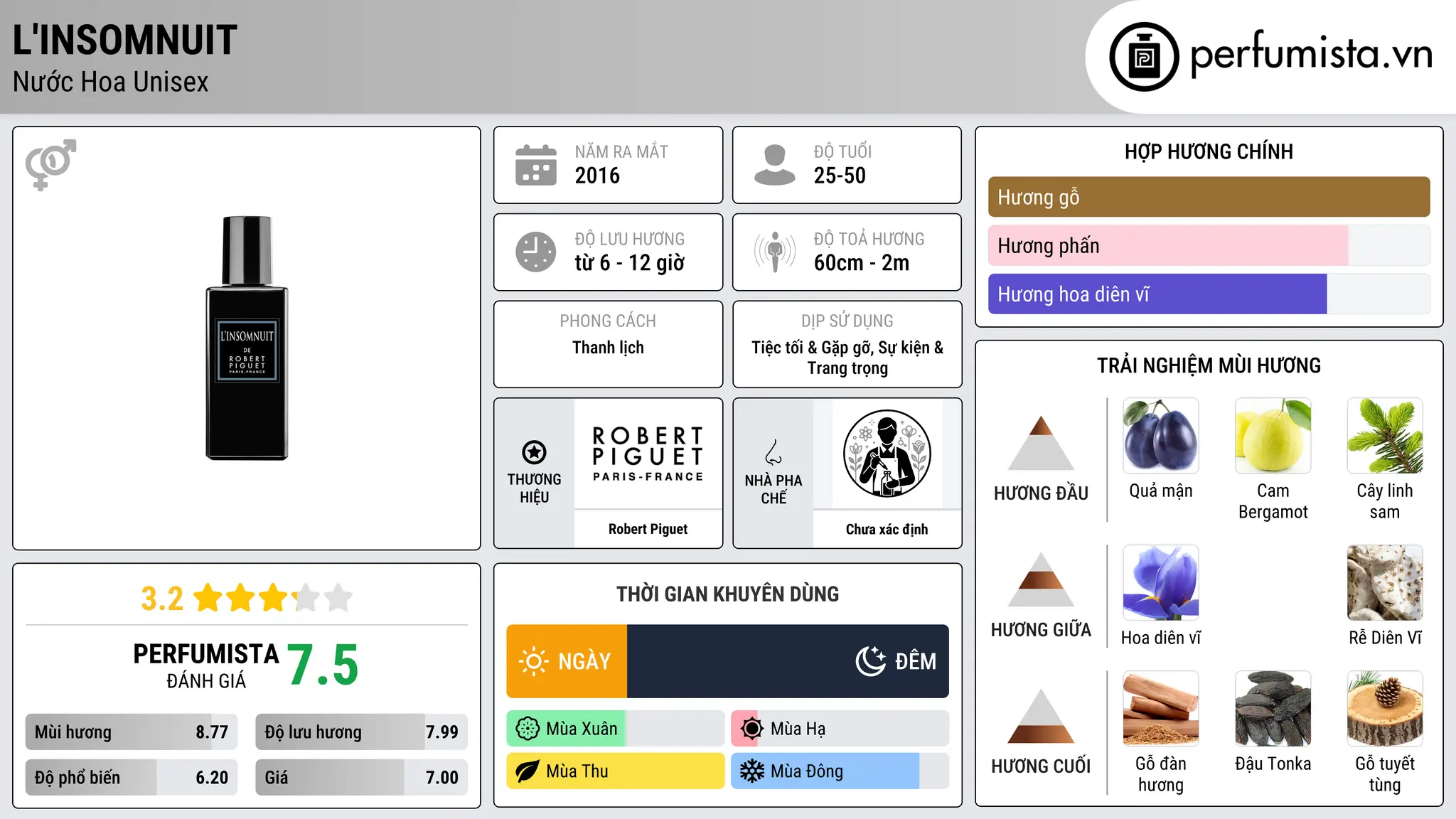Click the Mùa Xuân season bar
1456x819 pixels.
click(615, 729)
